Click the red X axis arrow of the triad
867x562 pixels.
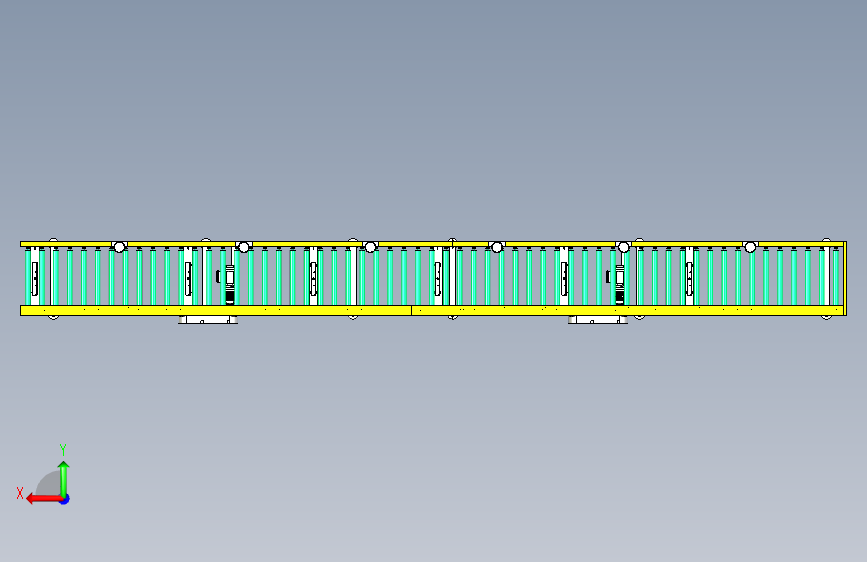point(44,499)
